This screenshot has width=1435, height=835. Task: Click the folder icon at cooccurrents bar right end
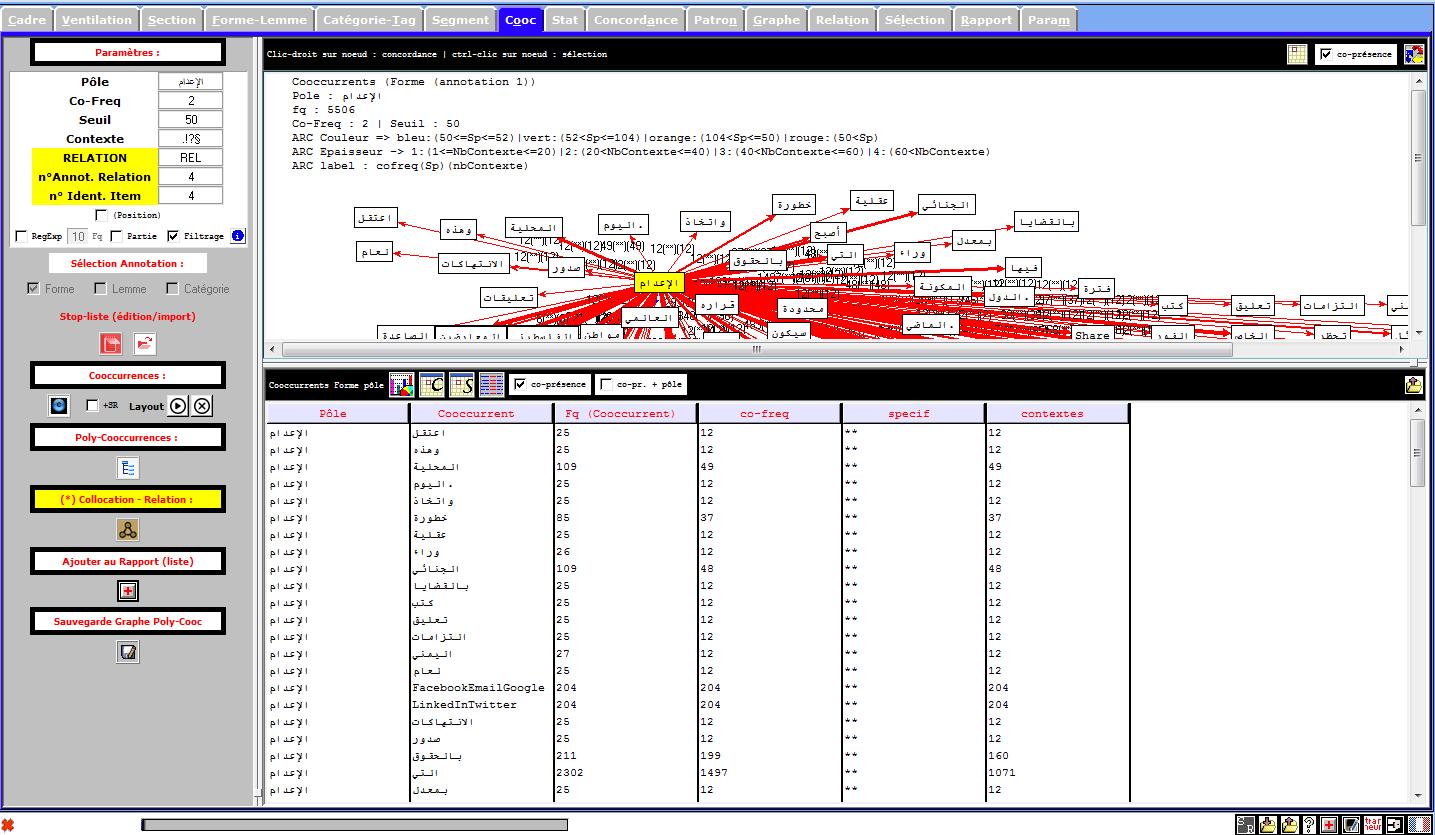point(1414,384)
